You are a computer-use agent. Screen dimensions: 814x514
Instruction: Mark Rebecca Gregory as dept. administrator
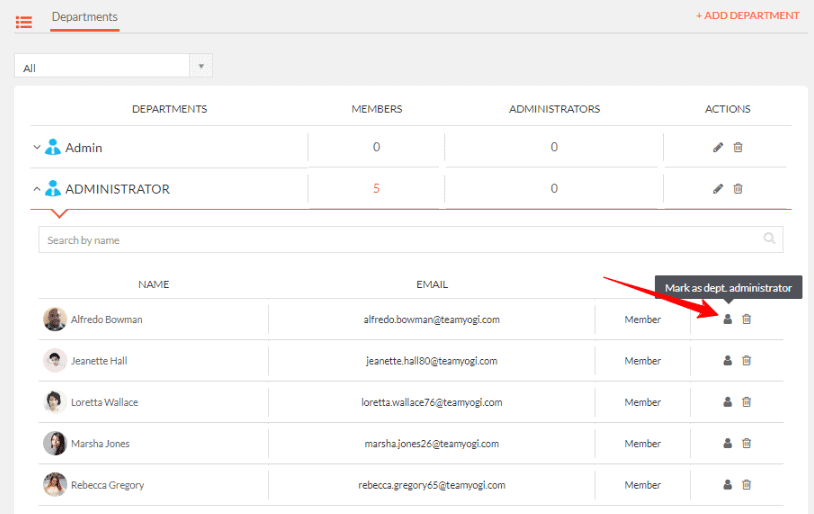pos(728,485)
